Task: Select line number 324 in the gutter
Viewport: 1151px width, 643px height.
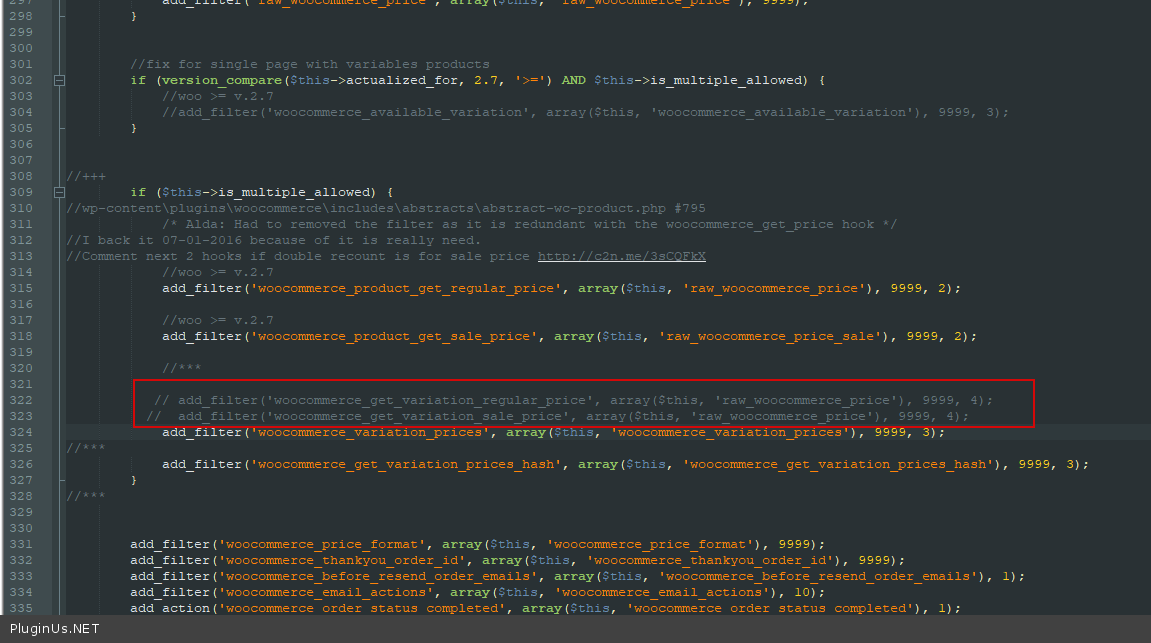Action: pos(21,432)
